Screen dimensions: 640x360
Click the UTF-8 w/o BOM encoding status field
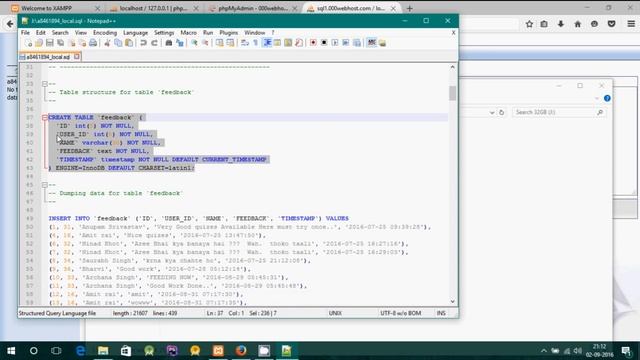click(x=400, y=313)
